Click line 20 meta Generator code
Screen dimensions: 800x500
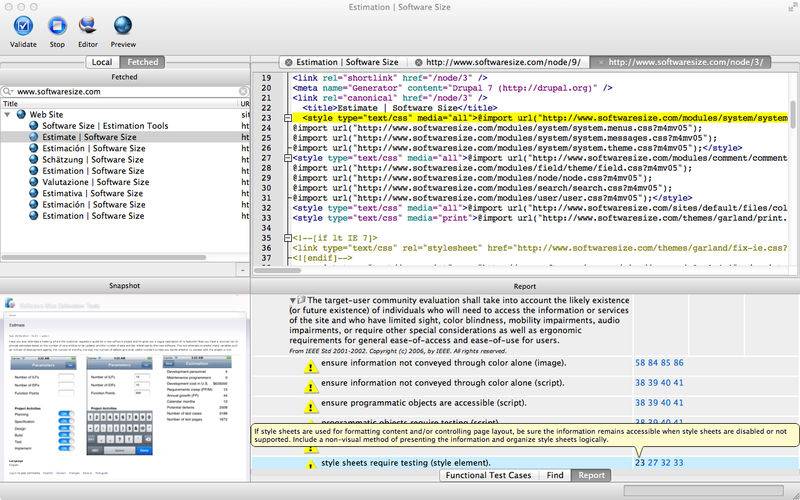[452, 88]
